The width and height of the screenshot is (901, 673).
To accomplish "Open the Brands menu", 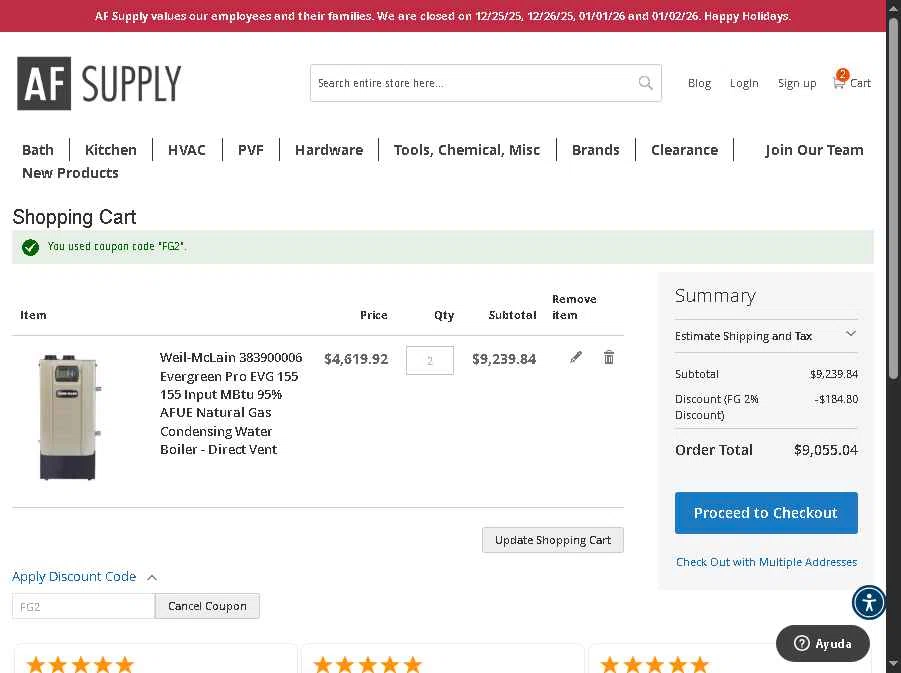I will pos(595,150).
